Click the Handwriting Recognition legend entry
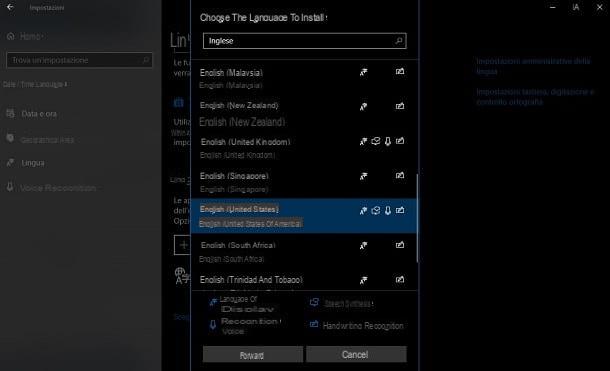Viewport: 610px width, 371px height. click(x=357, y=326)
